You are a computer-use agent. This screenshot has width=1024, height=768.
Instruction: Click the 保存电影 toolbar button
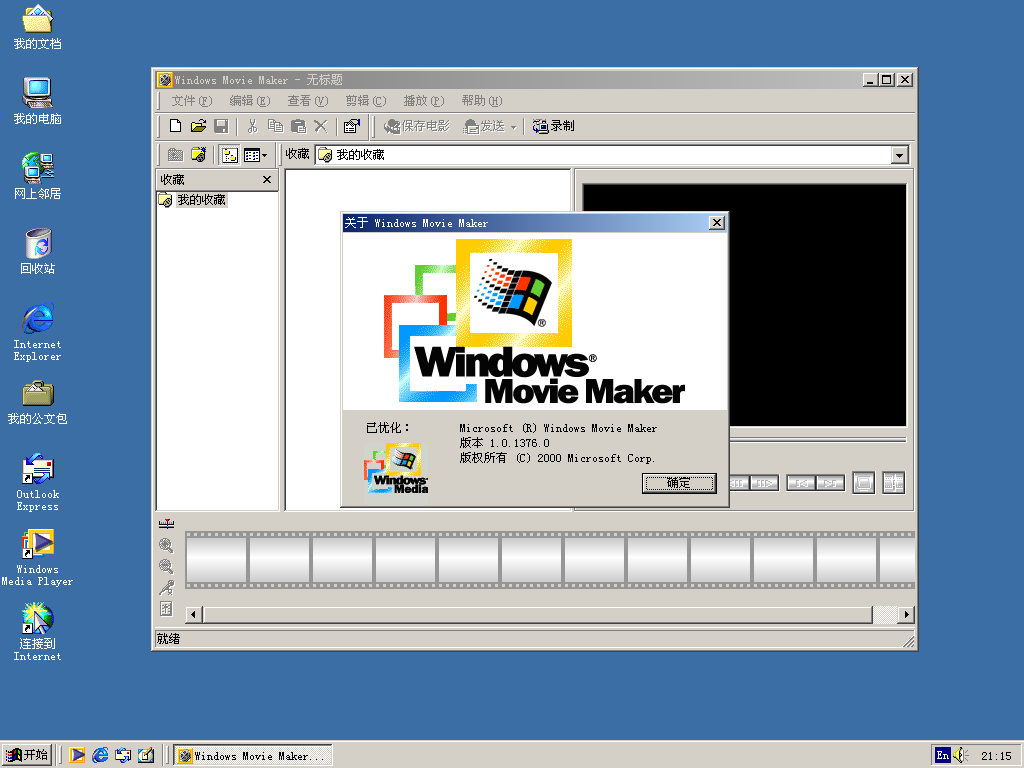417,126
